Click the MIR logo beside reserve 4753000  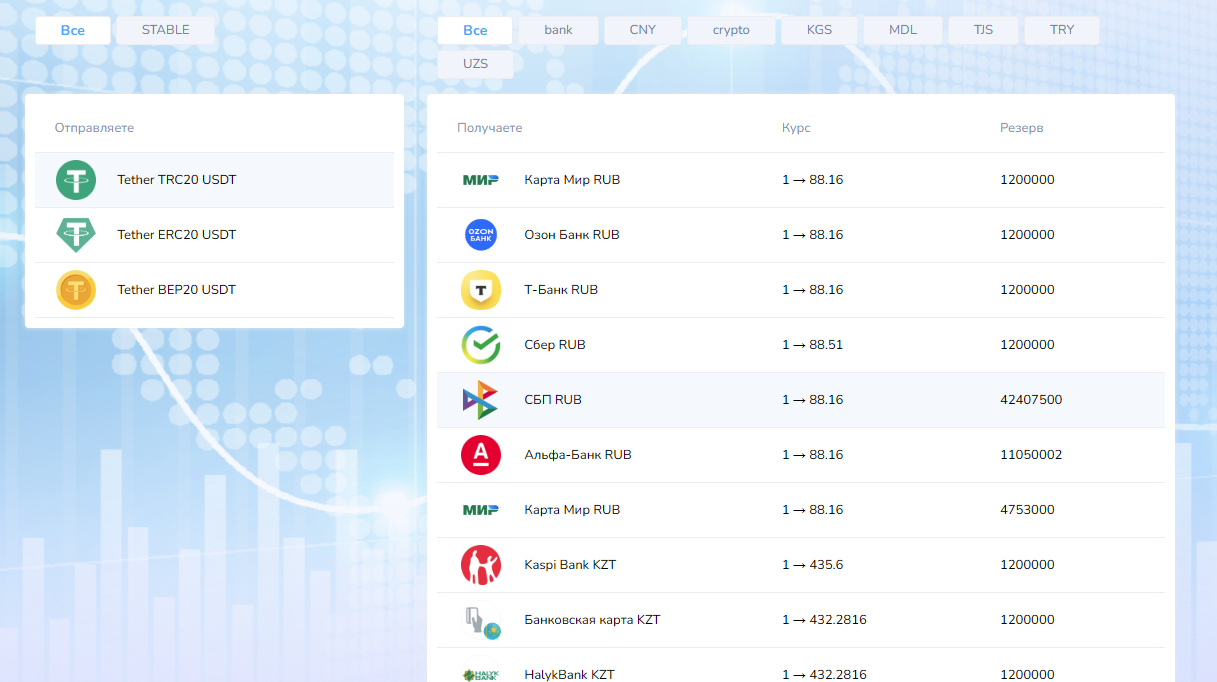(x=481, y=510)
